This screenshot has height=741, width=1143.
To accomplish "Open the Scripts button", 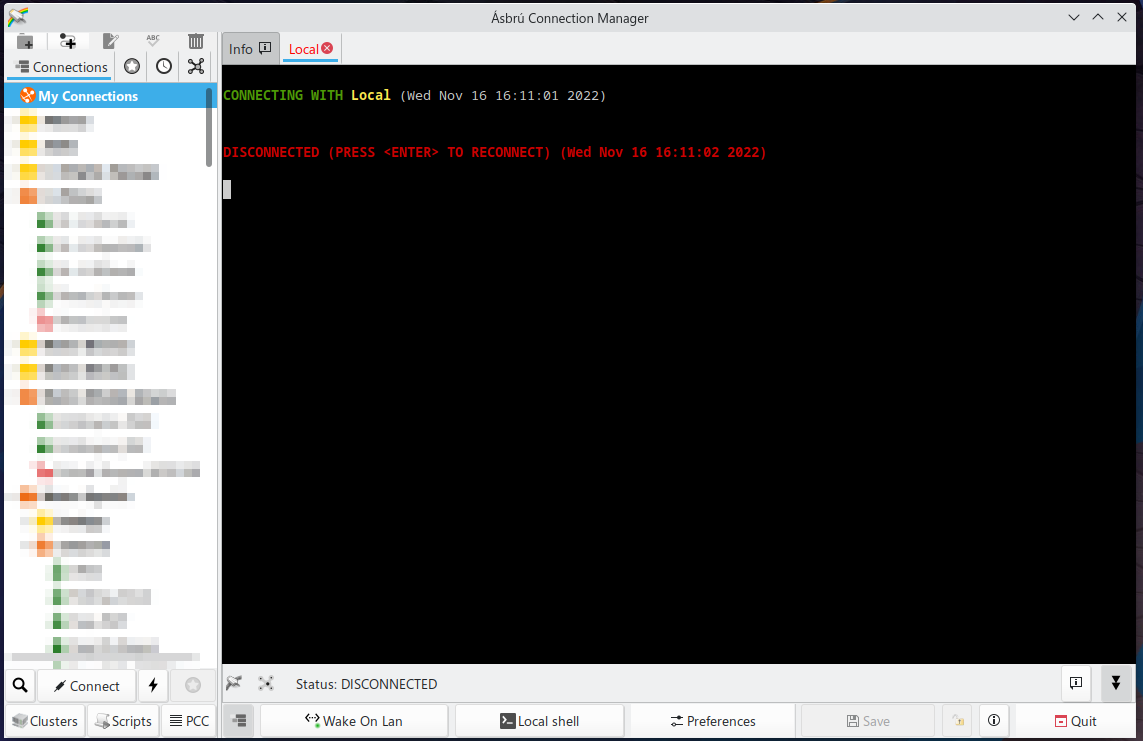I will pos(123,721).
